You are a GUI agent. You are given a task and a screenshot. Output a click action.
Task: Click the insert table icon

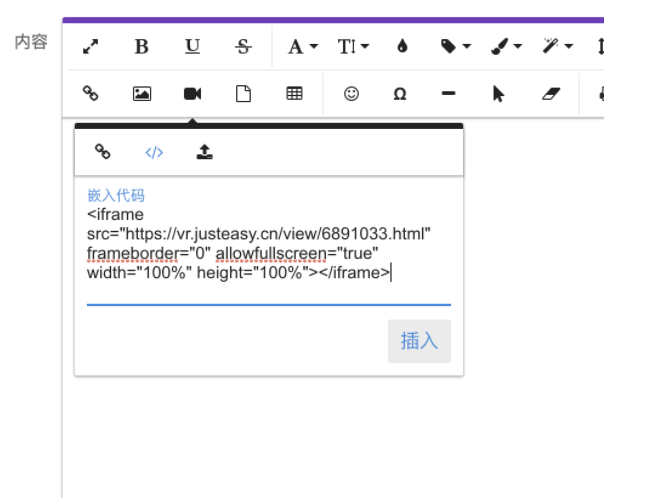coord(294,93)
